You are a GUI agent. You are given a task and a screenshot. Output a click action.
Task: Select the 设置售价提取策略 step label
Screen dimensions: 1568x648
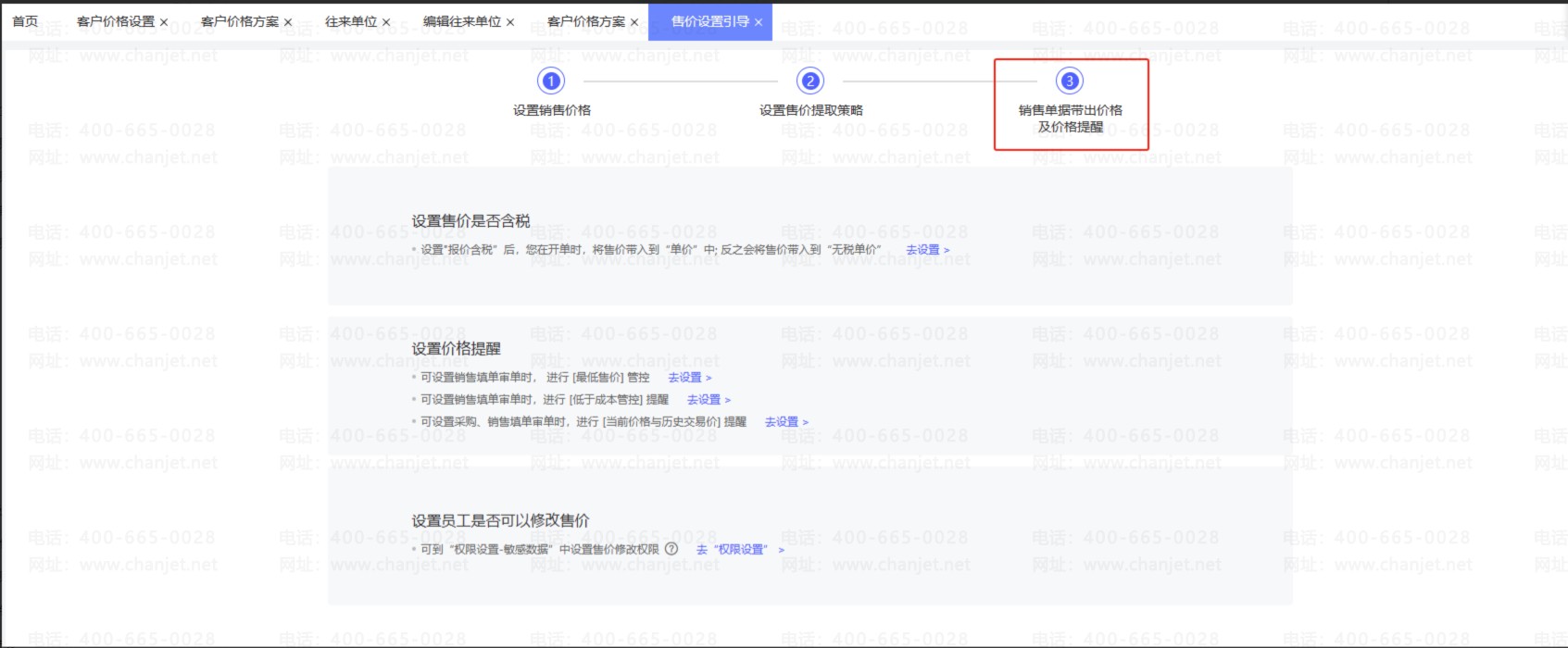[811, 110]
